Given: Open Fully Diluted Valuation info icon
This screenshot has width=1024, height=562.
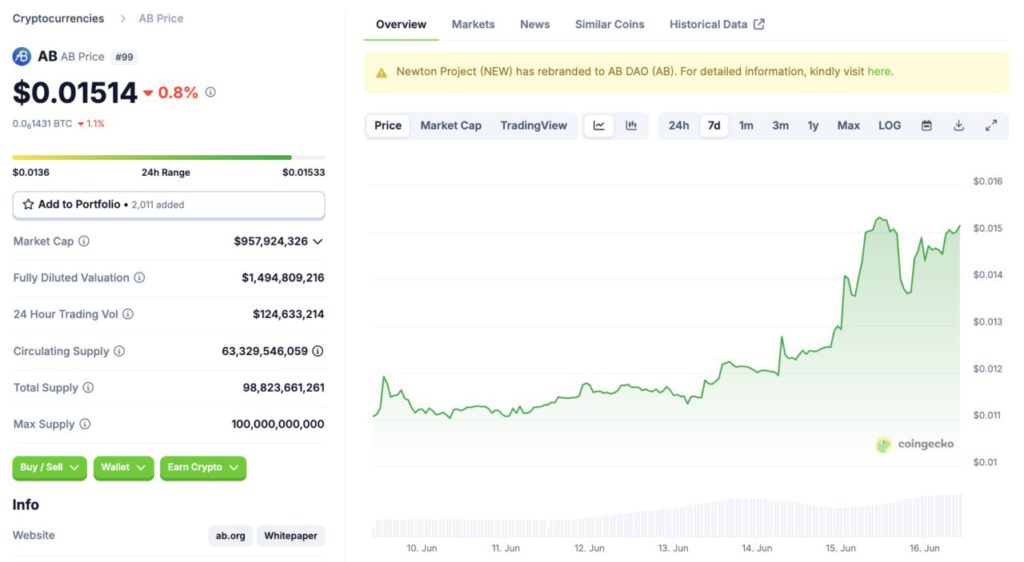Looking at the screenshot, I should [140, 277].
